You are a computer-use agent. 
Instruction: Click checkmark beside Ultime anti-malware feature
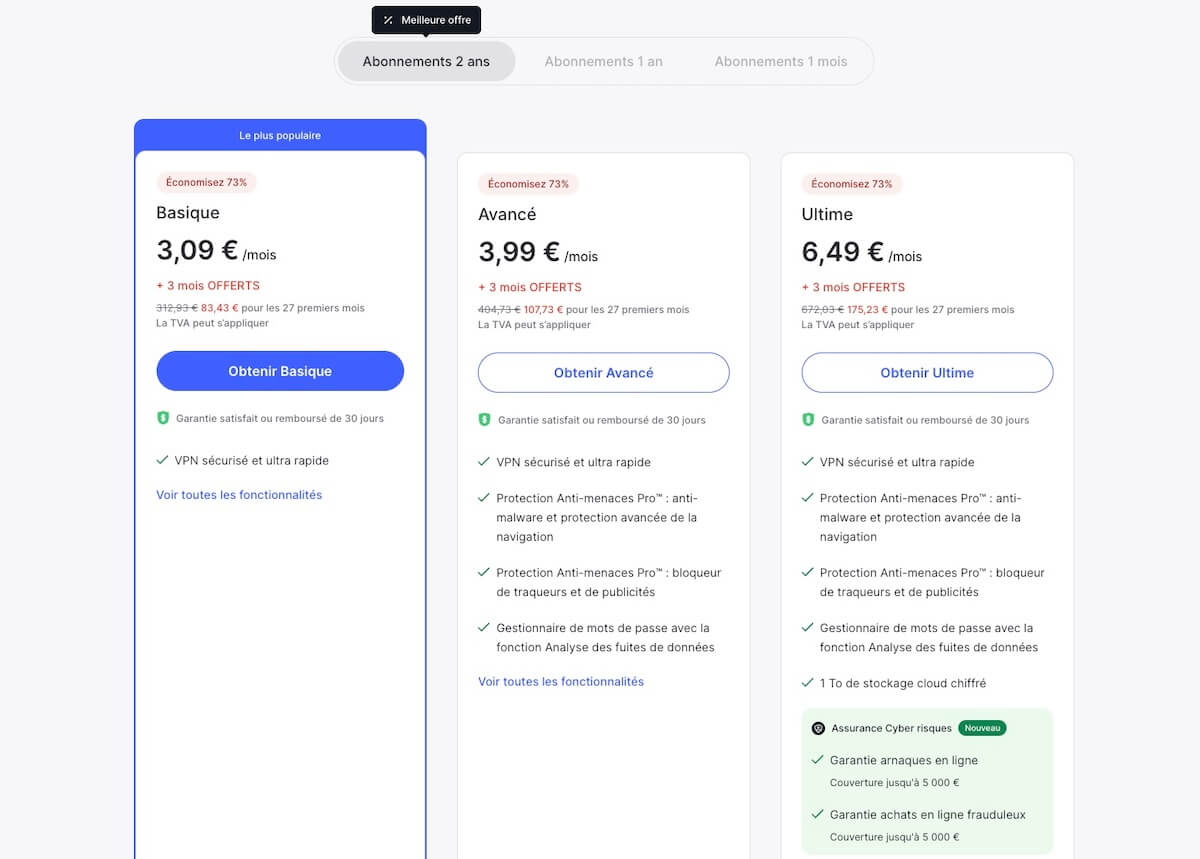808,498
